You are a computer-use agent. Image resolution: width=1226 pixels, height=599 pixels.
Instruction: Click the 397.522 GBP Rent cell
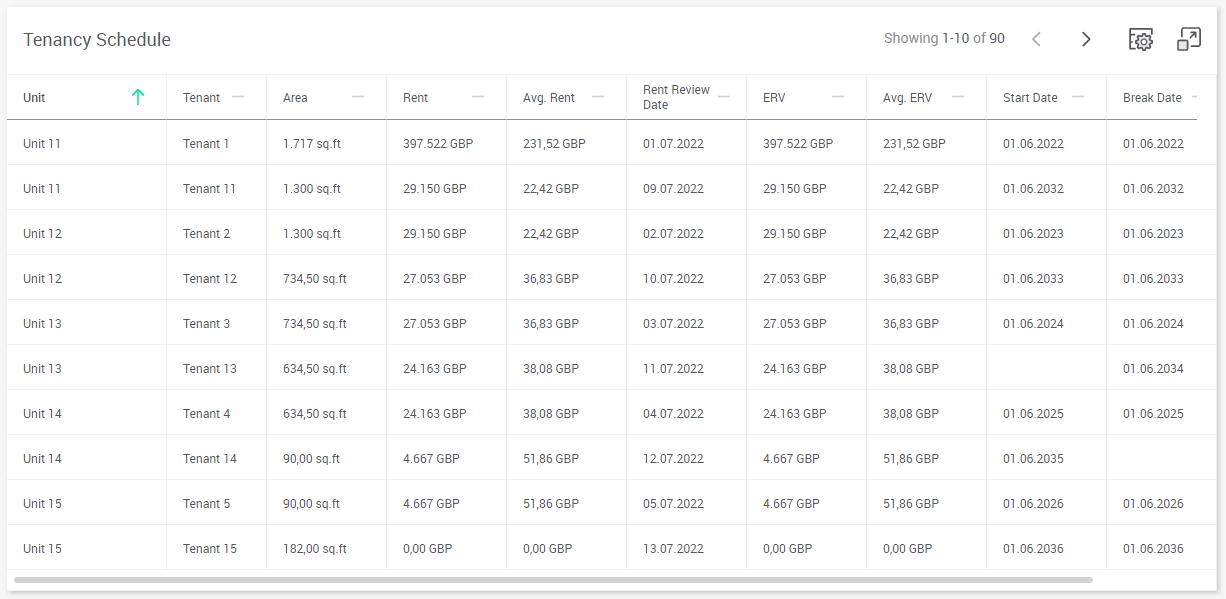(x=446, y=143)
